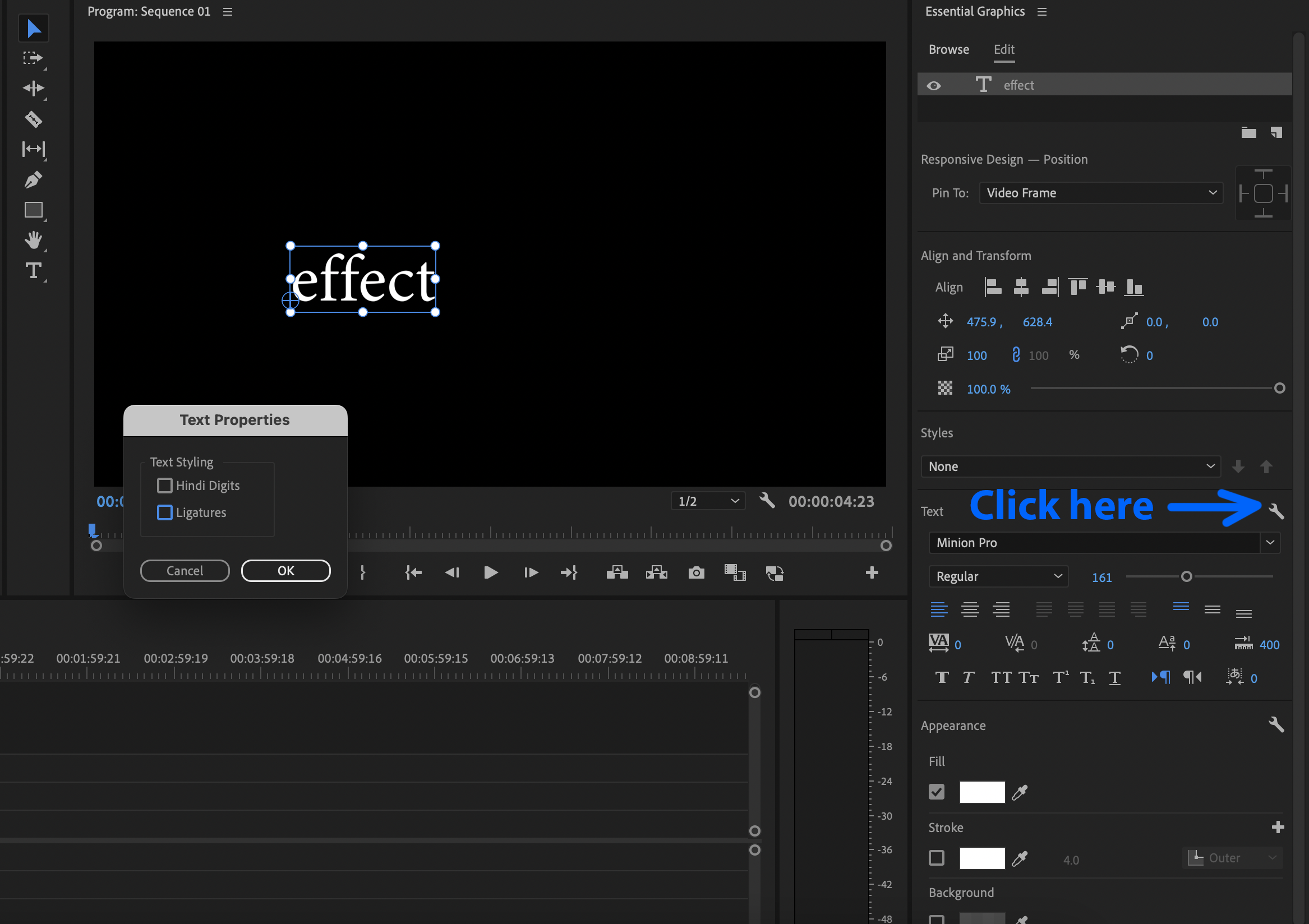Center align the text
Screen dimensions: 1309x924
tap(970, 609)
